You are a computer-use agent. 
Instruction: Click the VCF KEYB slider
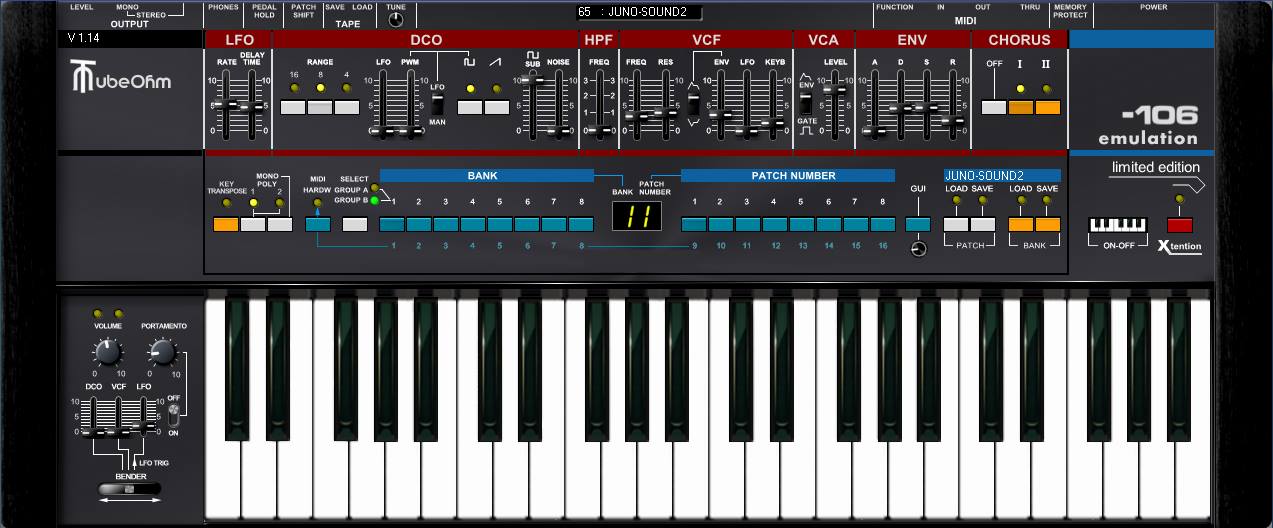pos(775,105)
